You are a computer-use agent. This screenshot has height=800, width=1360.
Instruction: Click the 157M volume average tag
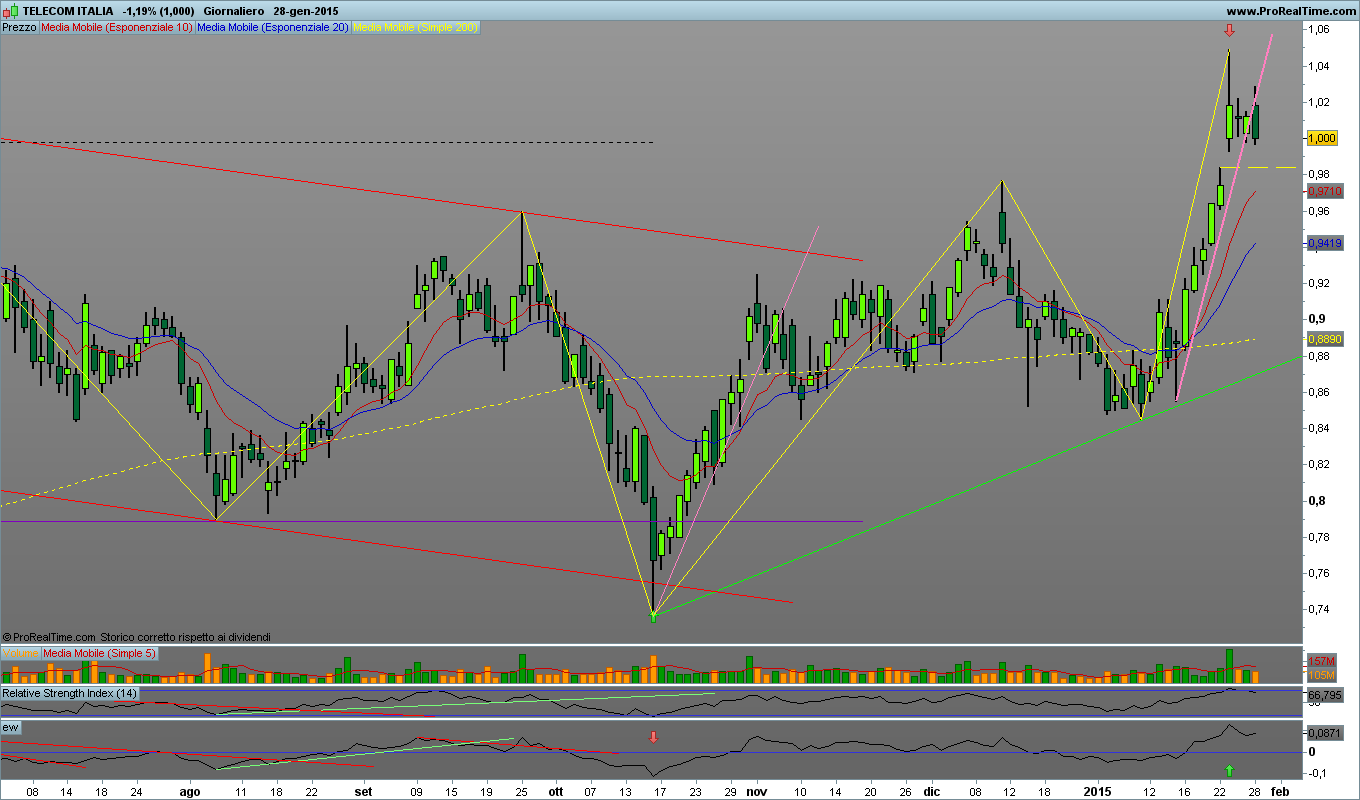tap(1321, 662)
